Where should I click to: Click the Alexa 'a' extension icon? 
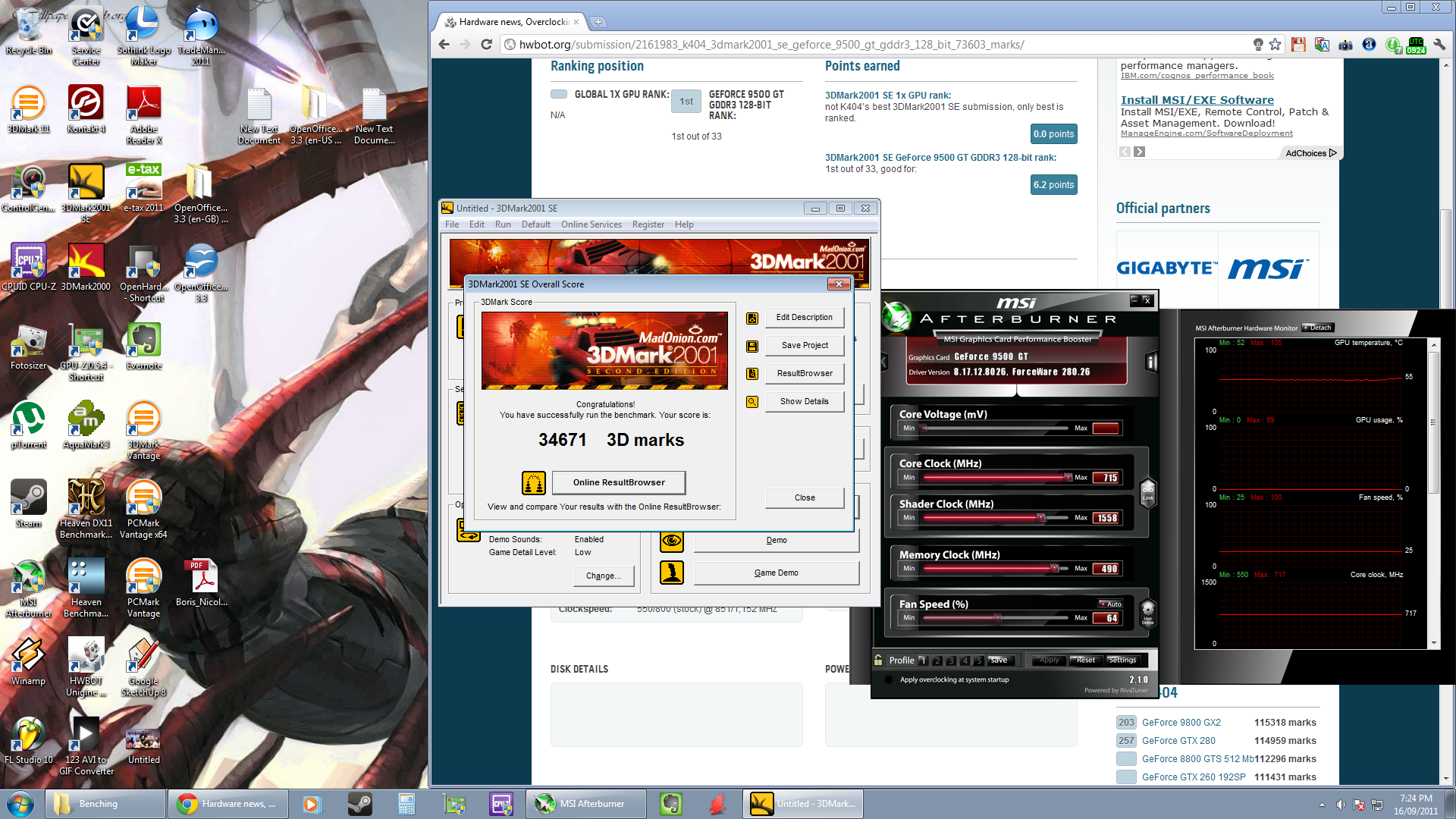pyautogui.click(x=1369, y=45)
